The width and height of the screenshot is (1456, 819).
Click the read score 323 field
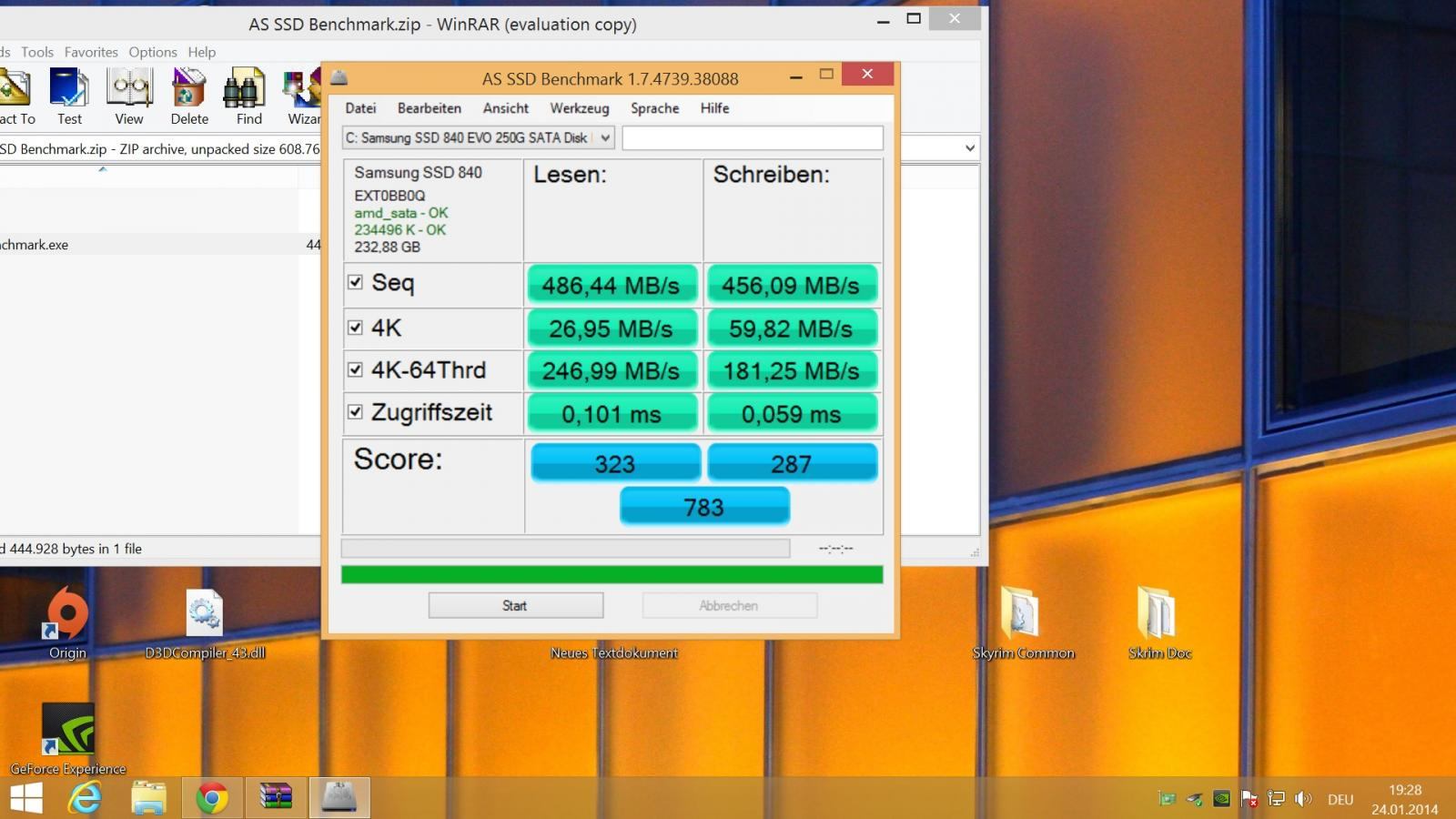615,462
